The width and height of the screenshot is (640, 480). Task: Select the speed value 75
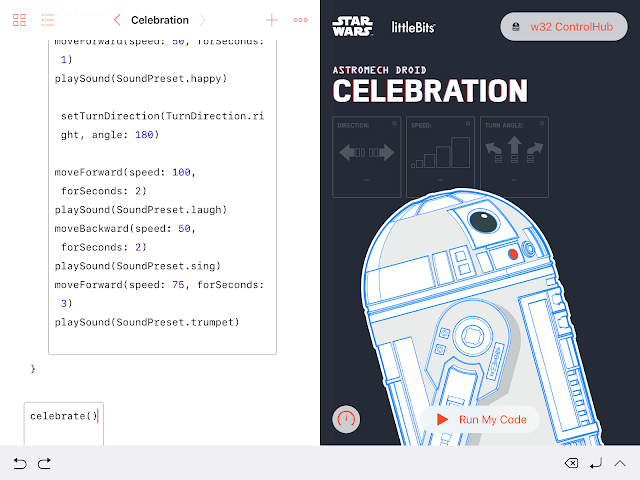point(178,285)
